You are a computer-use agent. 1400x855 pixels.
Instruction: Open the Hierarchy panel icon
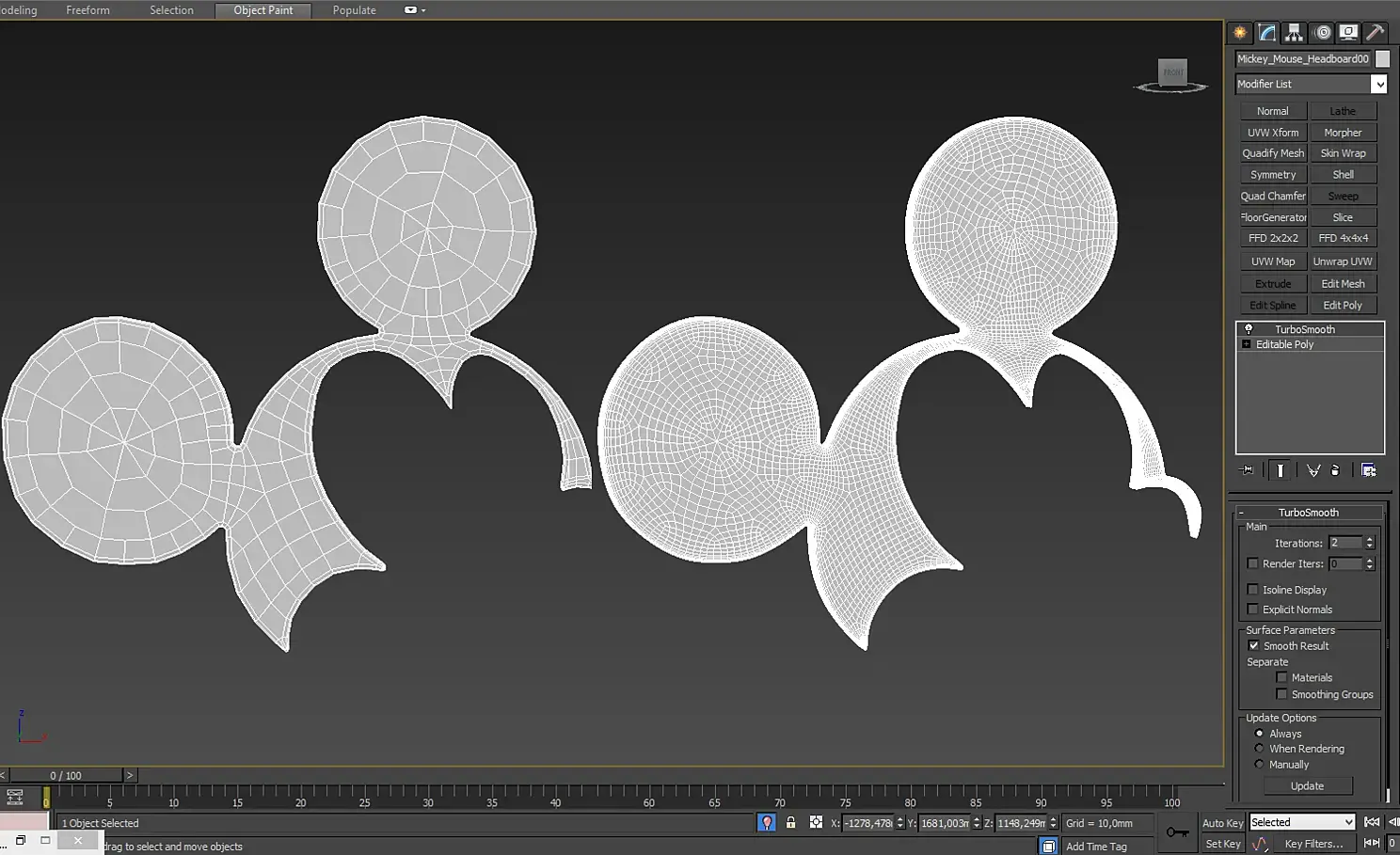click(1295, 33)
